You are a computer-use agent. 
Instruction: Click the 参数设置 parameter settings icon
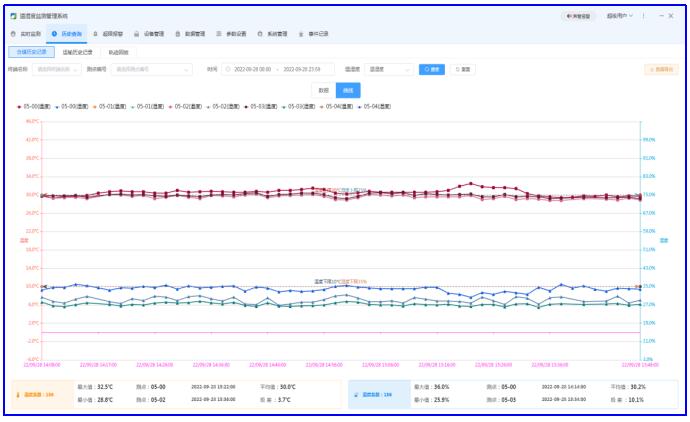(x=218, y=33)
